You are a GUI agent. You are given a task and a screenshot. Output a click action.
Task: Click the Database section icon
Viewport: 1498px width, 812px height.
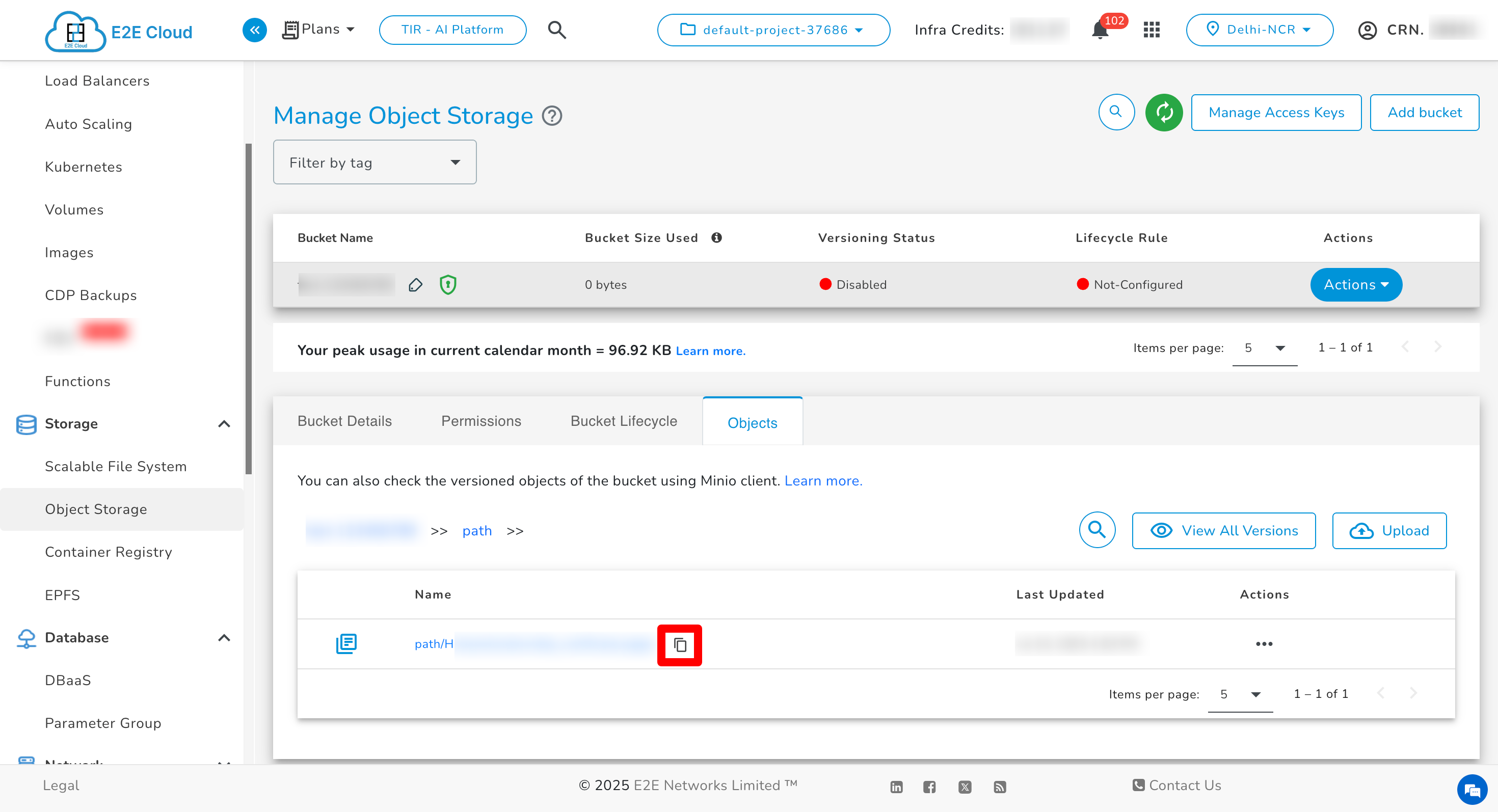click(x=26, y=638)
